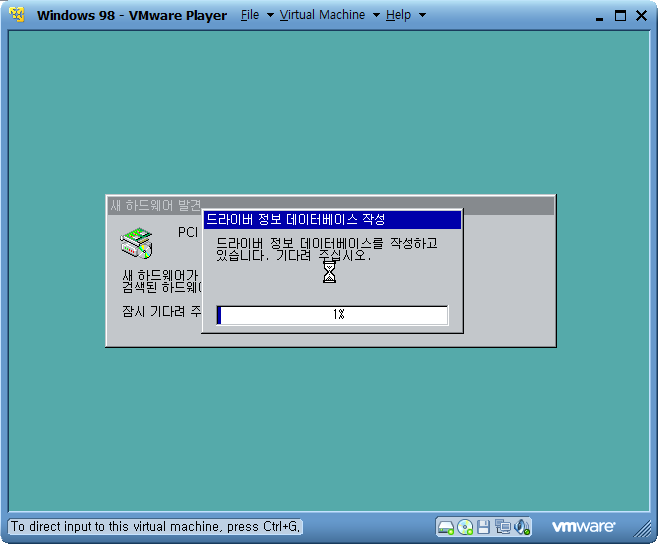The image size is (658, 544).
Task: Click the 1% driver database progress bar
Action: click(332, 315)
